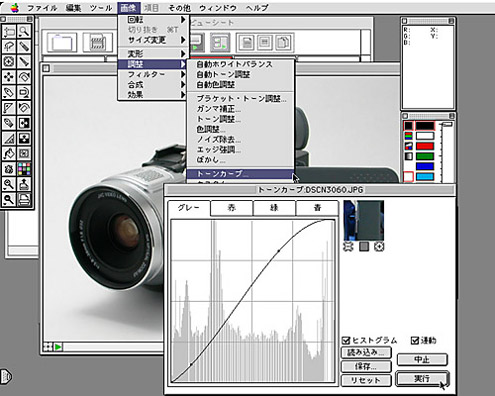Select the paintbrush tool in toolbox
Screen dimensions: 495x396
(x=24, y=62)
